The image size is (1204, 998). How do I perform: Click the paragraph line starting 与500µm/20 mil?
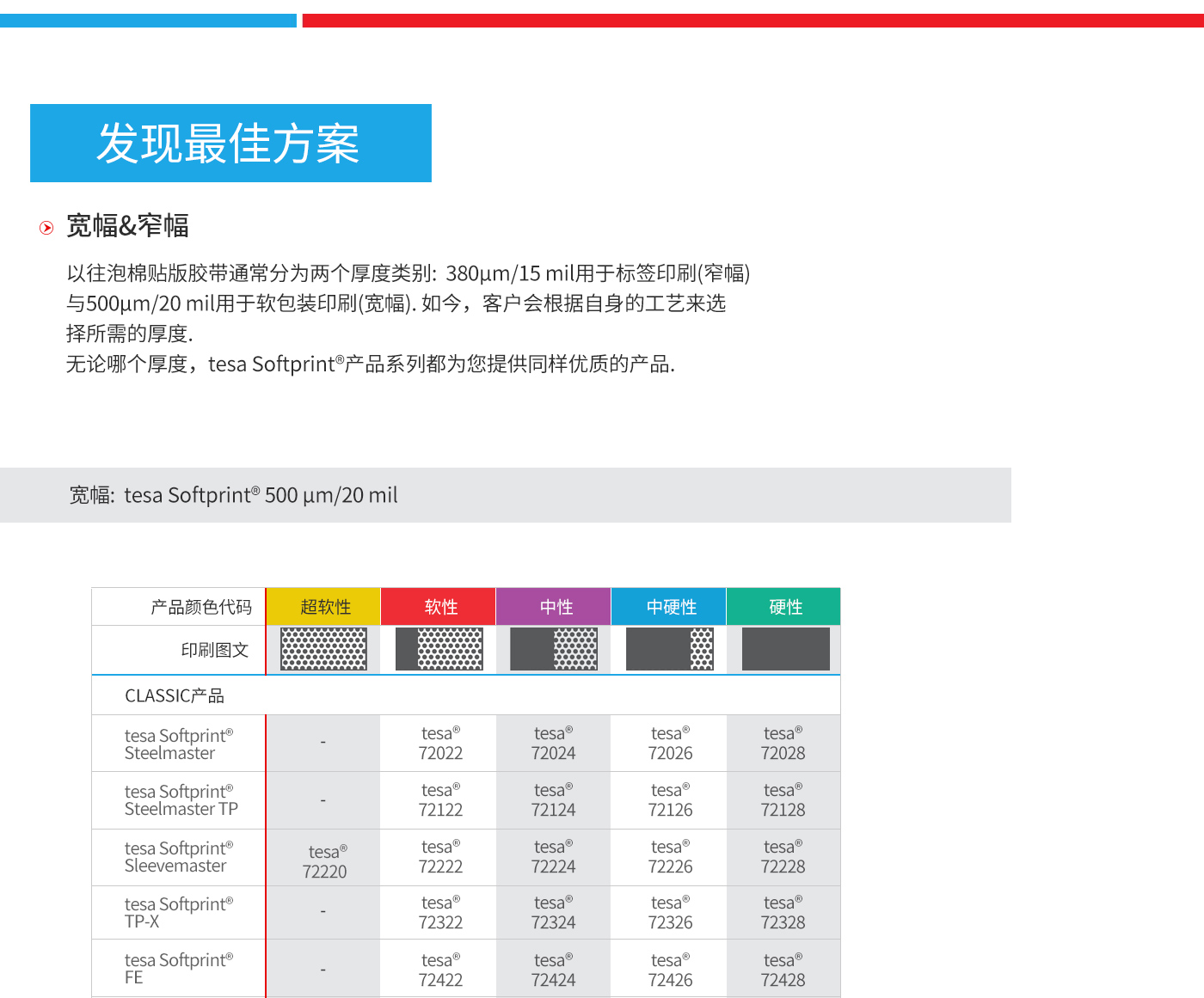click(396, 303)
